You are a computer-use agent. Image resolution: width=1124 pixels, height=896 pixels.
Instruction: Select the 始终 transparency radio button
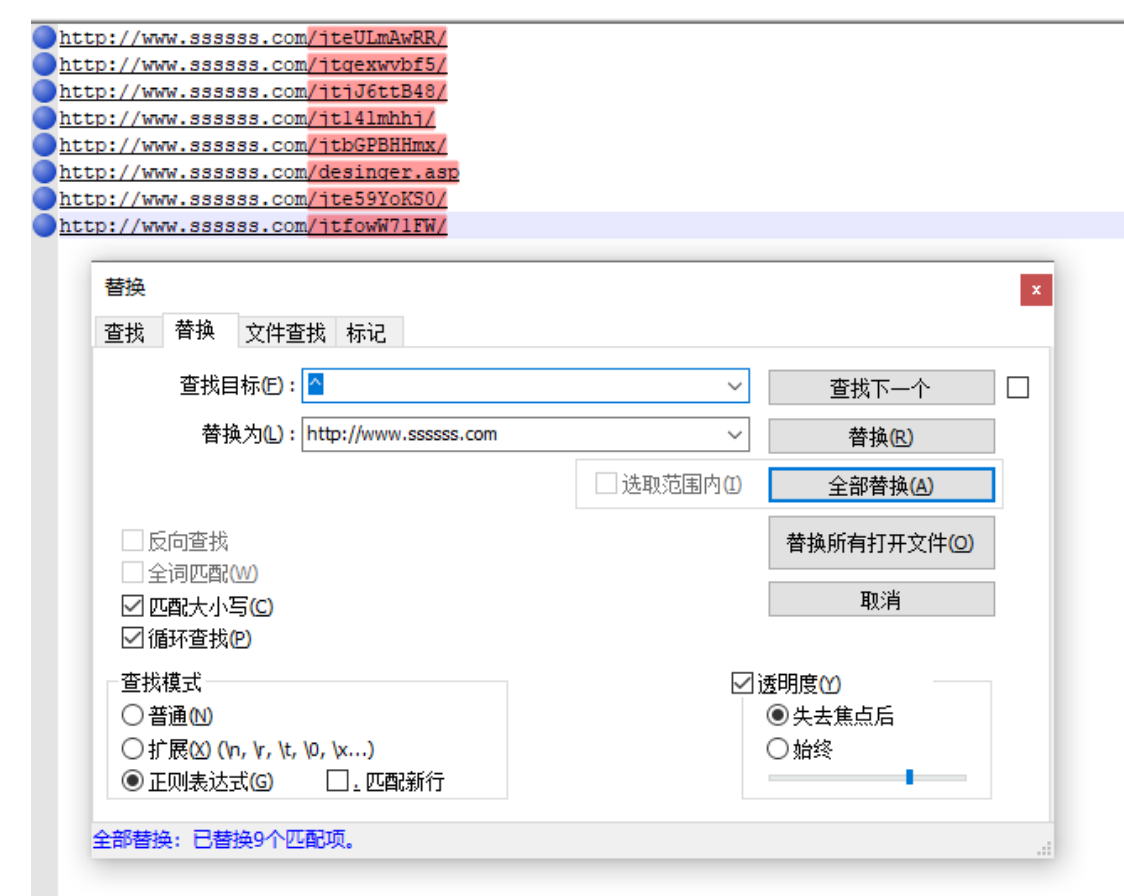pos(776,748)
